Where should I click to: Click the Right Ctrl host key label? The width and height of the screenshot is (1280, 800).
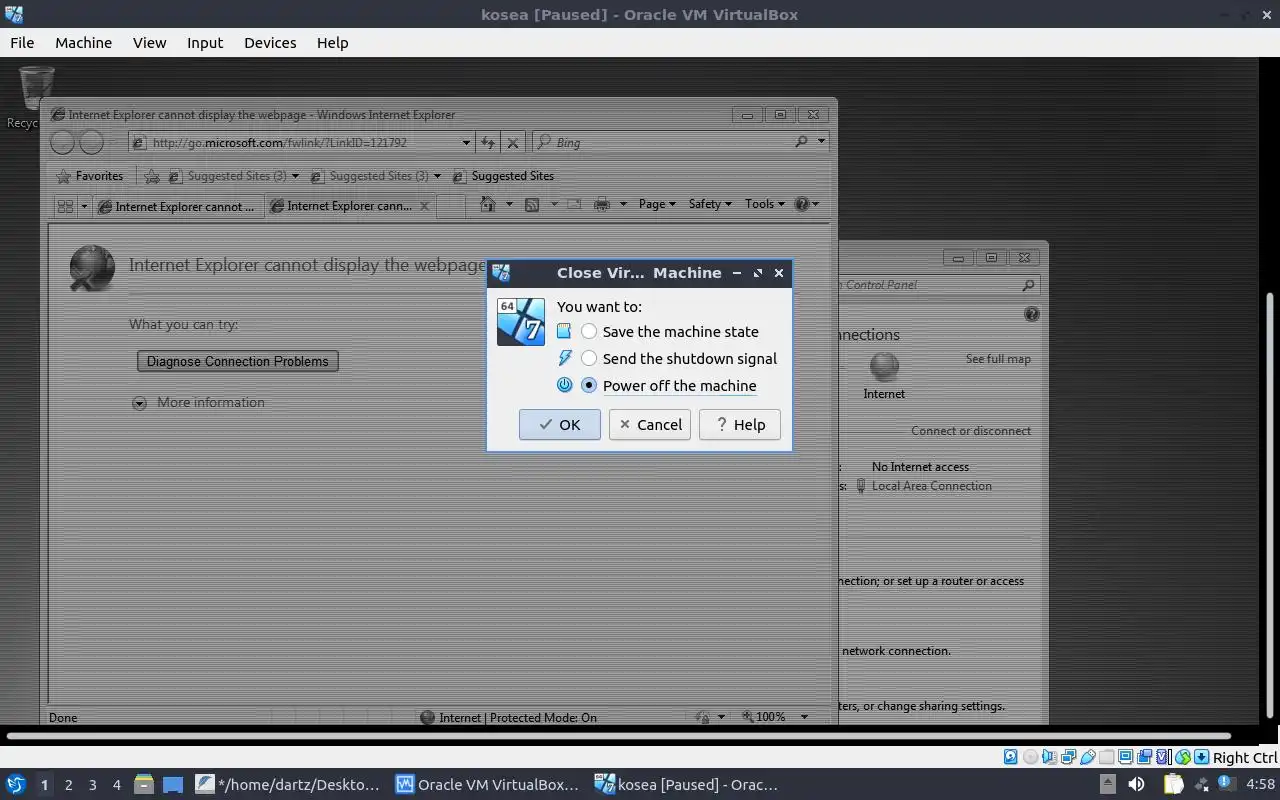pos(1245,758)
